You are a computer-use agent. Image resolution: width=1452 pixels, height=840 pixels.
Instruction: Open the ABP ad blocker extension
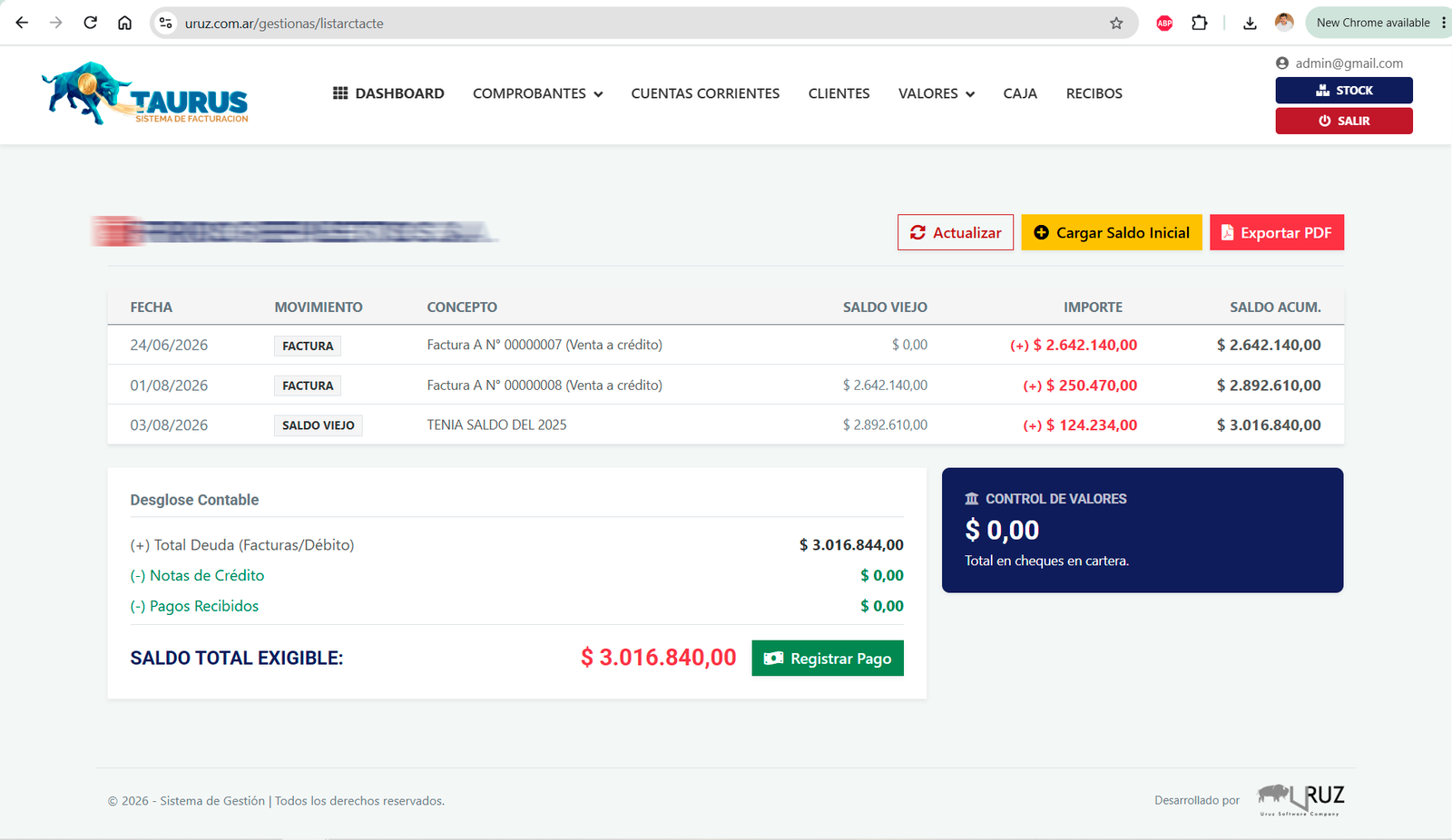[1164, 23]
